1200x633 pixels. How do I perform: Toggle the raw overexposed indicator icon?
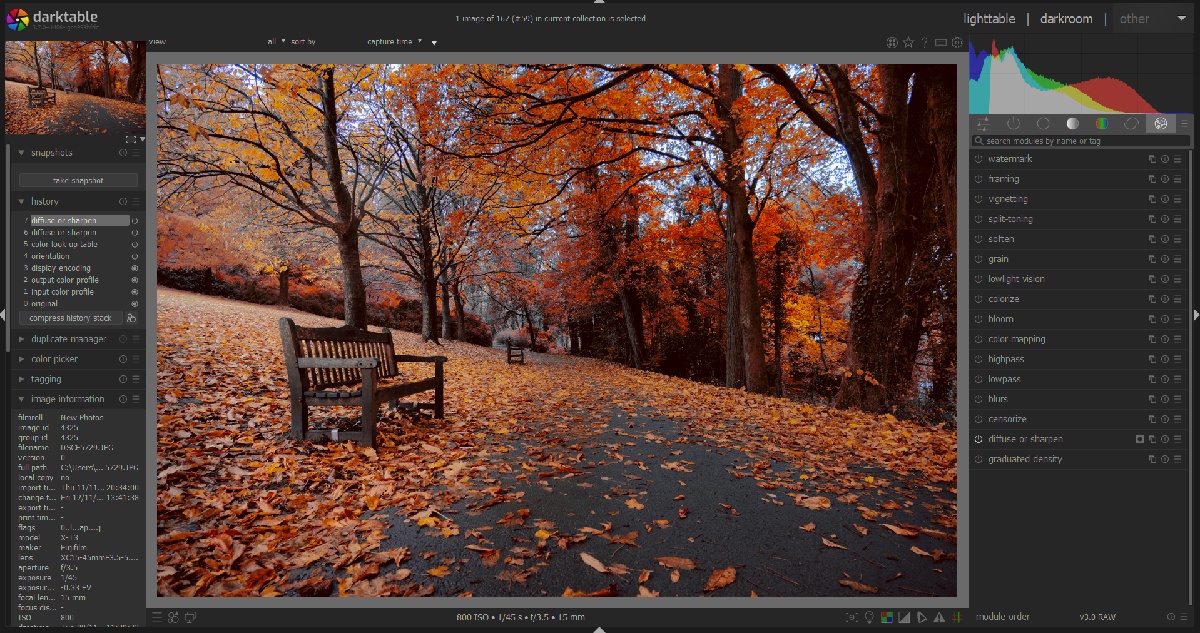pyautogui.click(x=887, y=617)
